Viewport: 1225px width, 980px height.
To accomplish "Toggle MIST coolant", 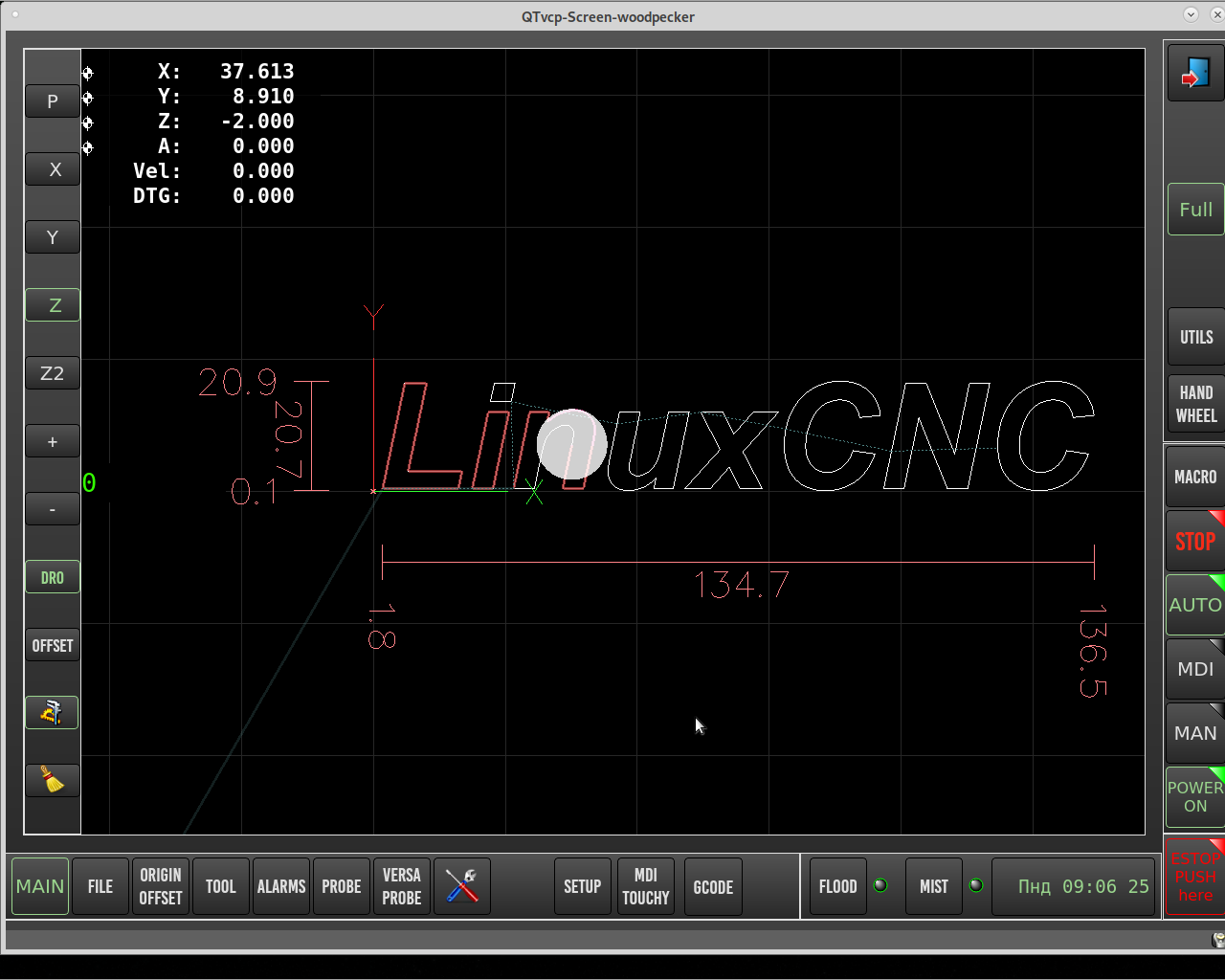I will click(x=934, y=886).
